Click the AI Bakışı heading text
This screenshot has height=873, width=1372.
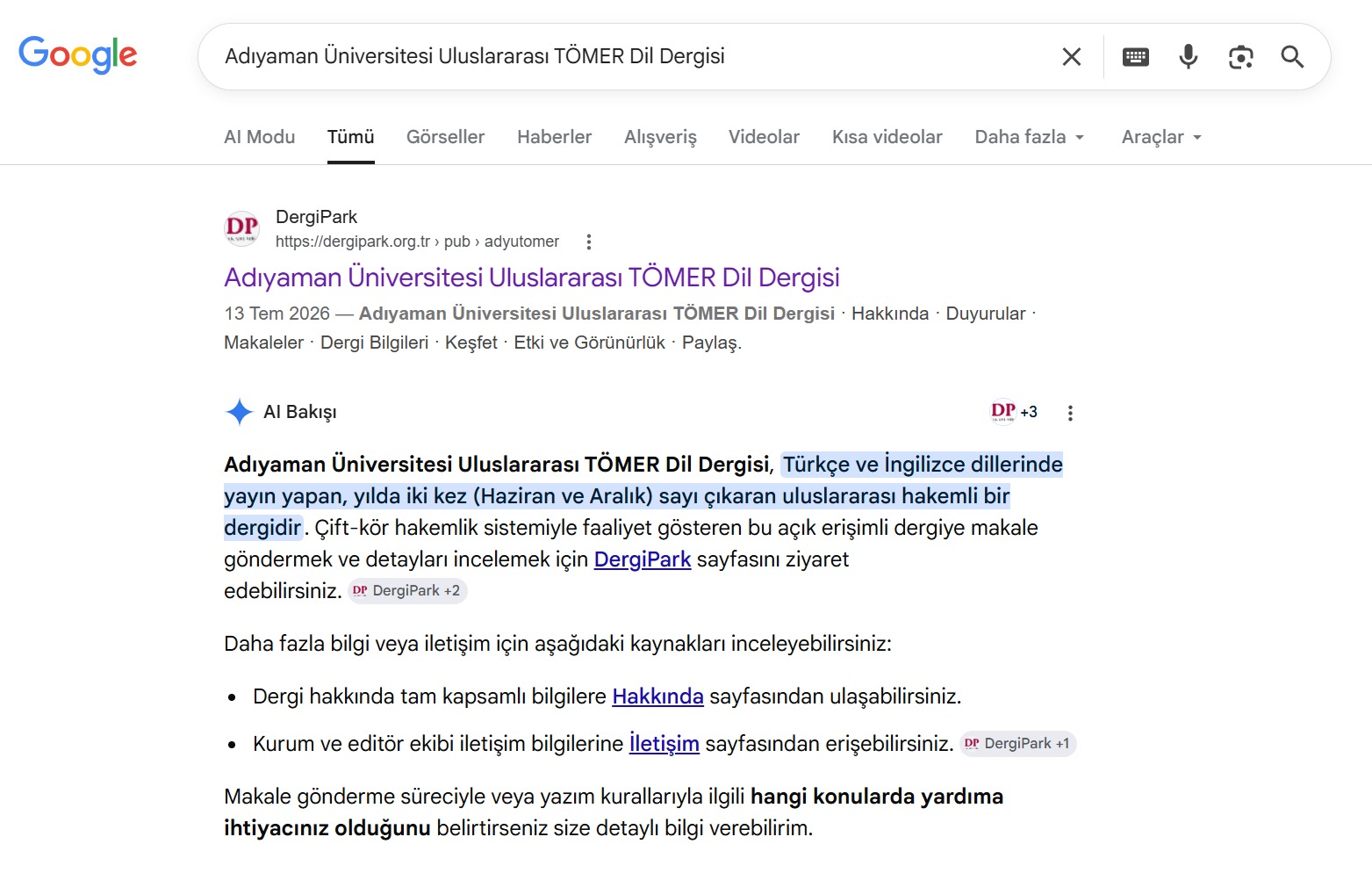[300, 412]
